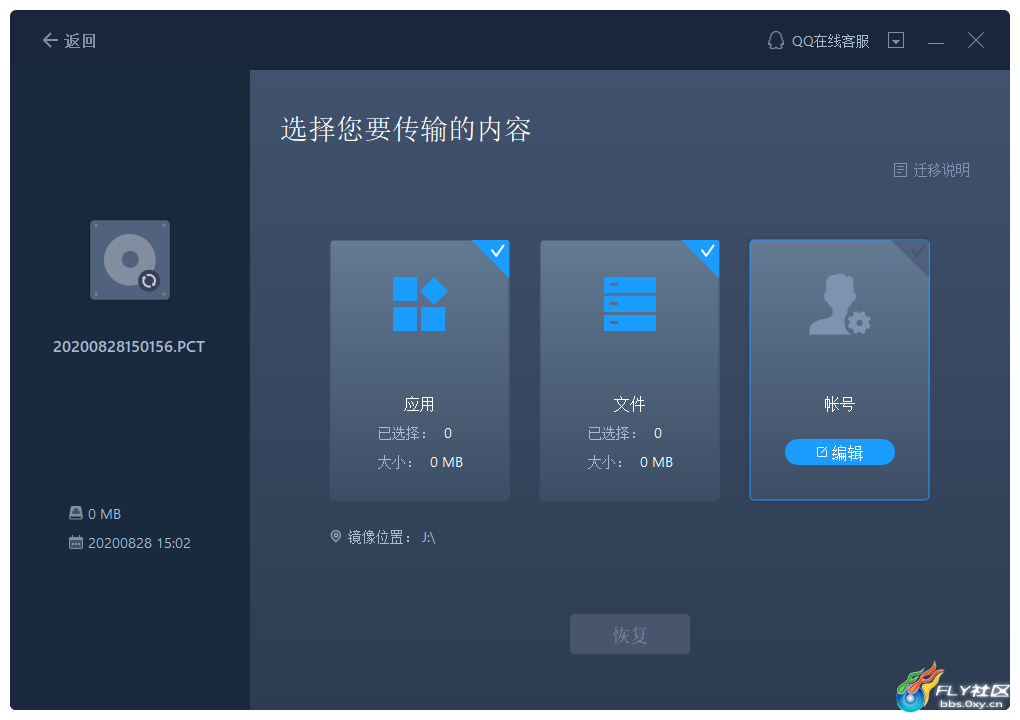Click the refresh badge on the disk icon

(x=149, y=280)
